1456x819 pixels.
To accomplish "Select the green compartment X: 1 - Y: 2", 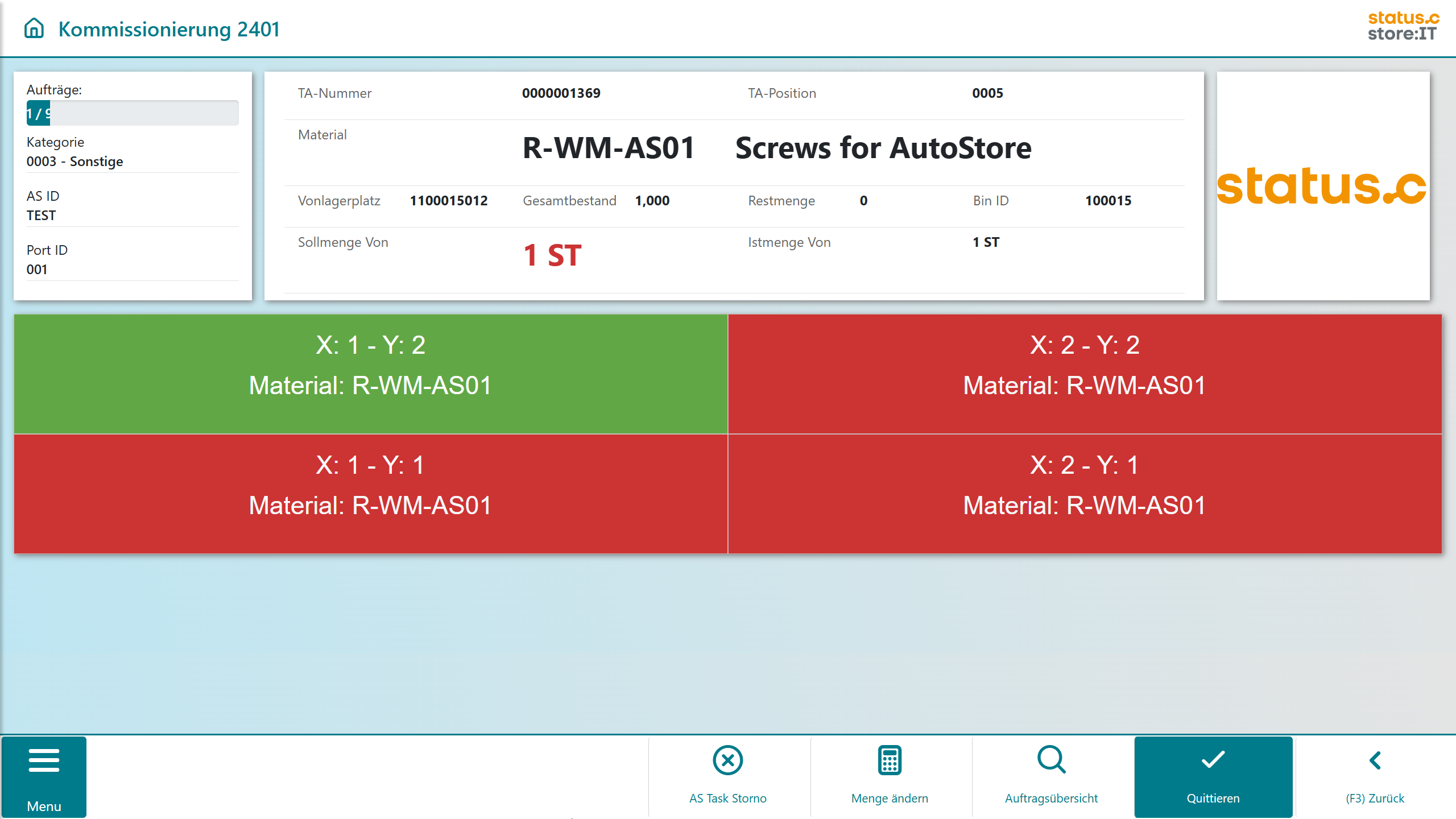I will tap(370, 374).
